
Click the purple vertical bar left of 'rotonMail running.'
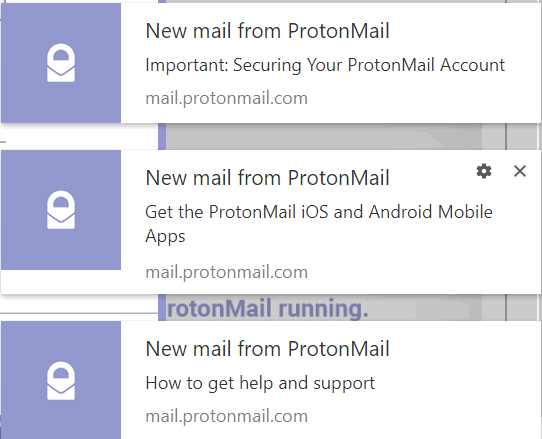point(162,308)
